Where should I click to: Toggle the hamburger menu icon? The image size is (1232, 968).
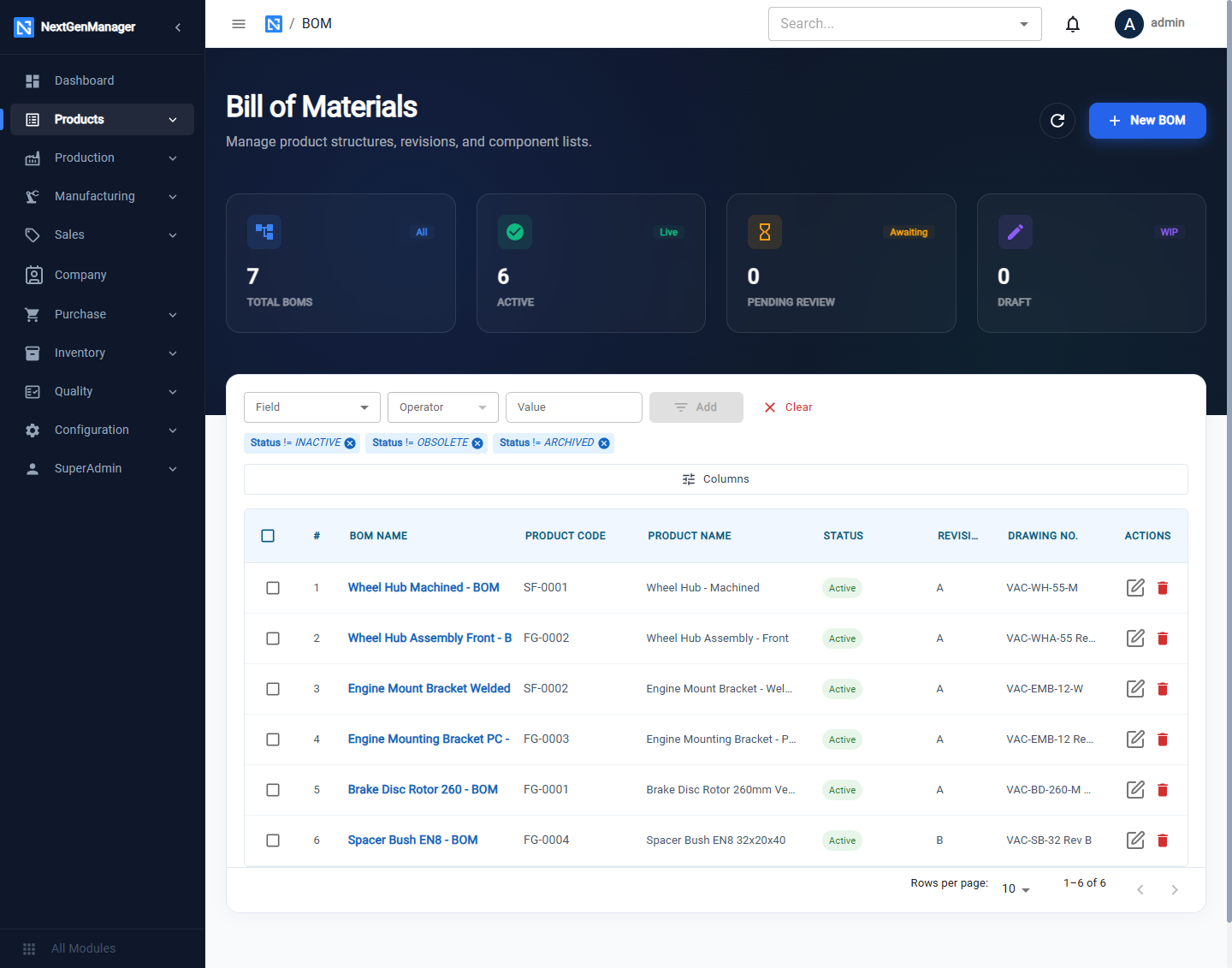(x=239, y=24)
